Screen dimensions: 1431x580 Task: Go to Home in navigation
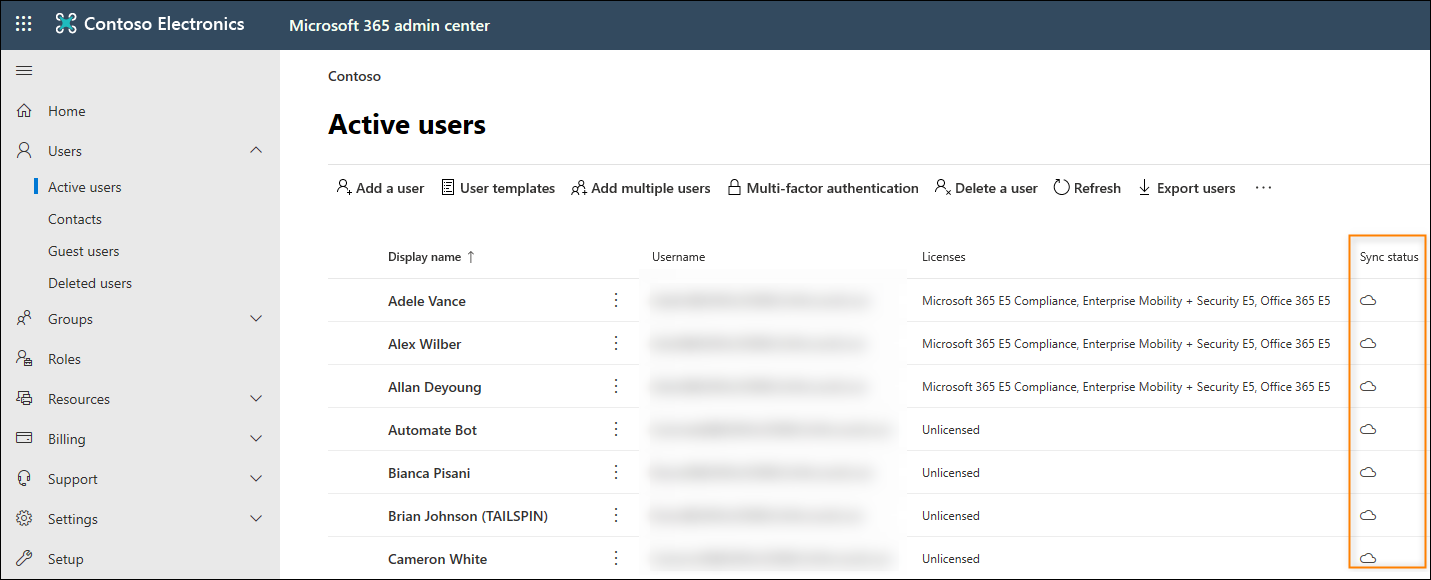(67, 111)
